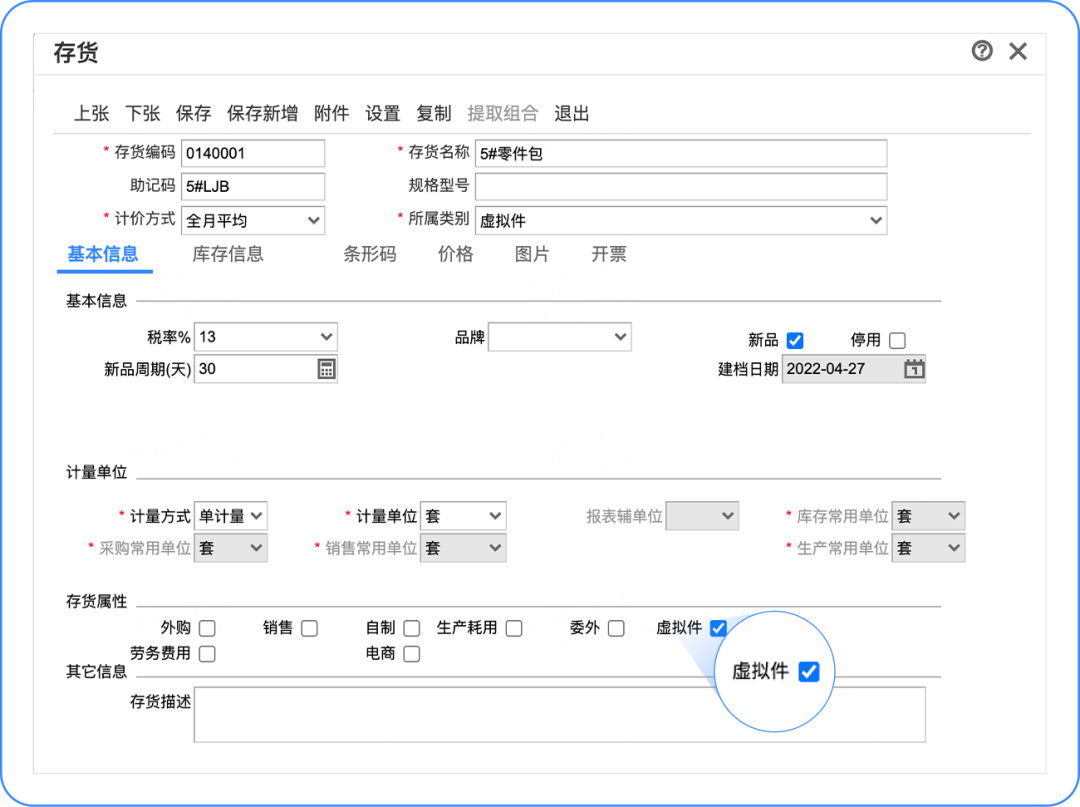Select 复制 in the toolbar
The height and width of the screenshot is (807, 1080).
pyautogui.click(x=433, y=113)
